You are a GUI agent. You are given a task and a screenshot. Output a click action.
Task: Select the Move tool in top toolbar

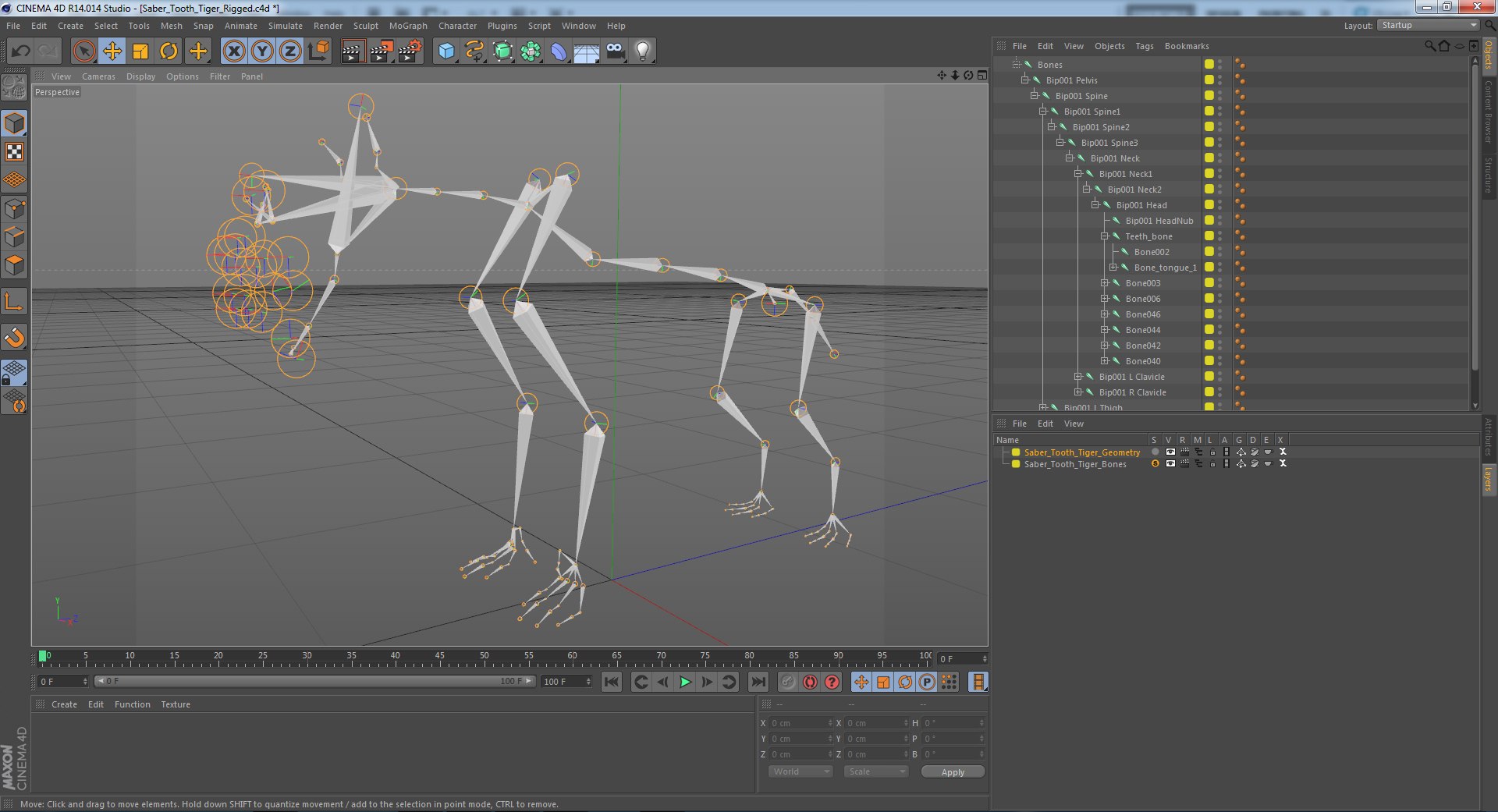point(112,51)
